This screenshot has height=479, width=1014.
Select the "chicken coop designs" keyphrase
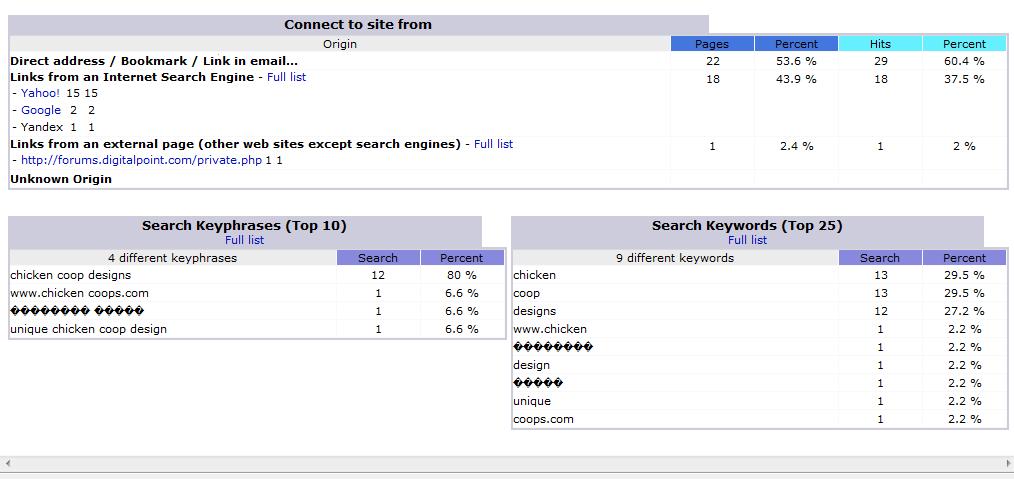[70, 275]
